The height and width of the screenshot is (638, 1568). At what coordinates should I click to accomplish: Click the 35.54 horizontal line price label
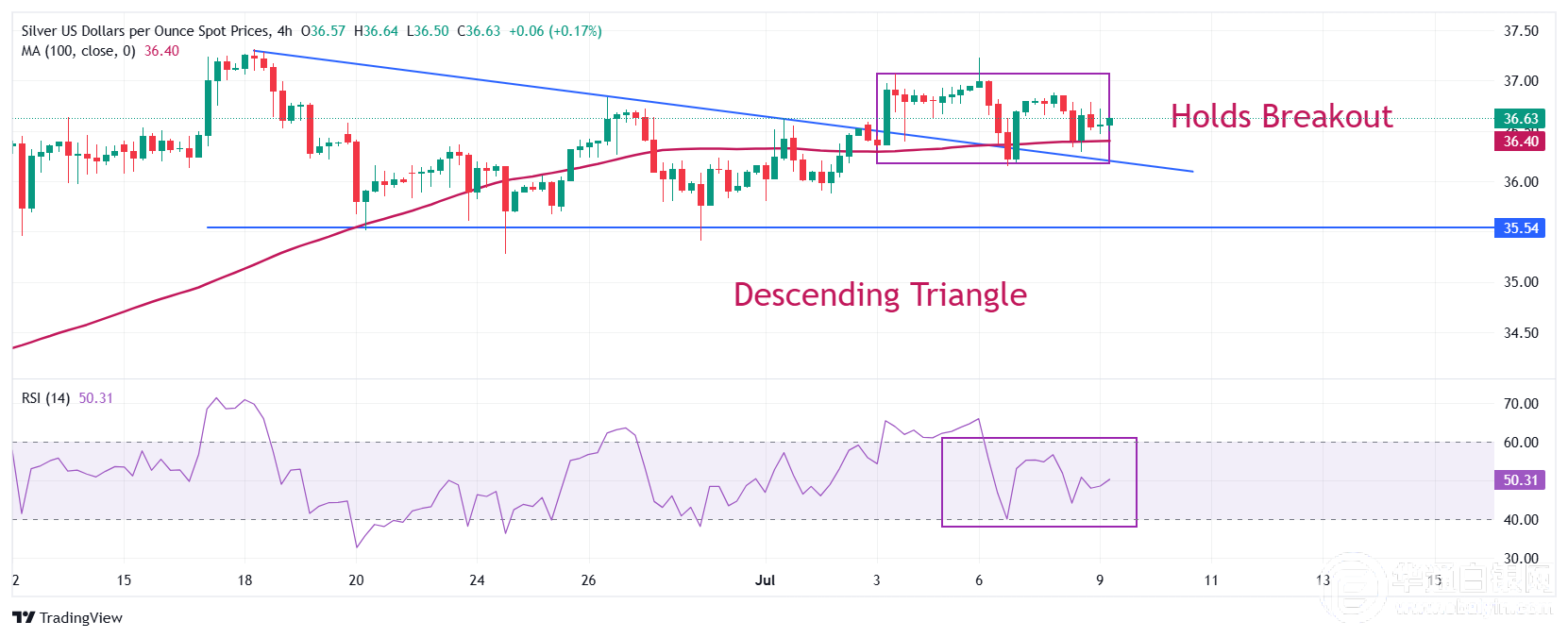pos(1520,228)
